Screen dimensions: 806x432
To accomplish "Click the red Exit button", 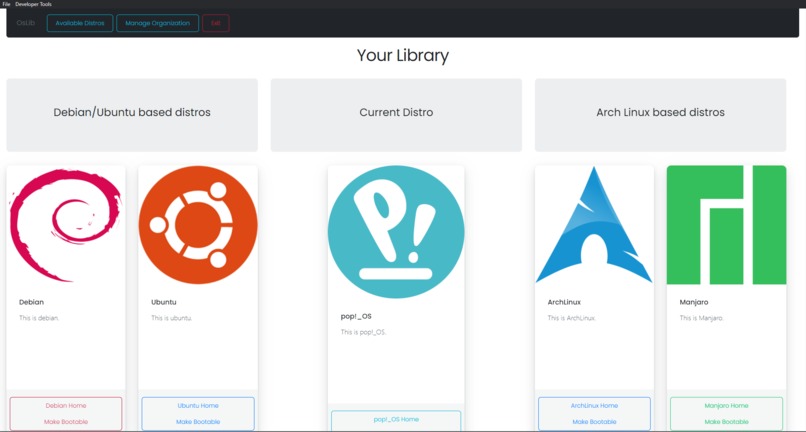I will 216,23.
